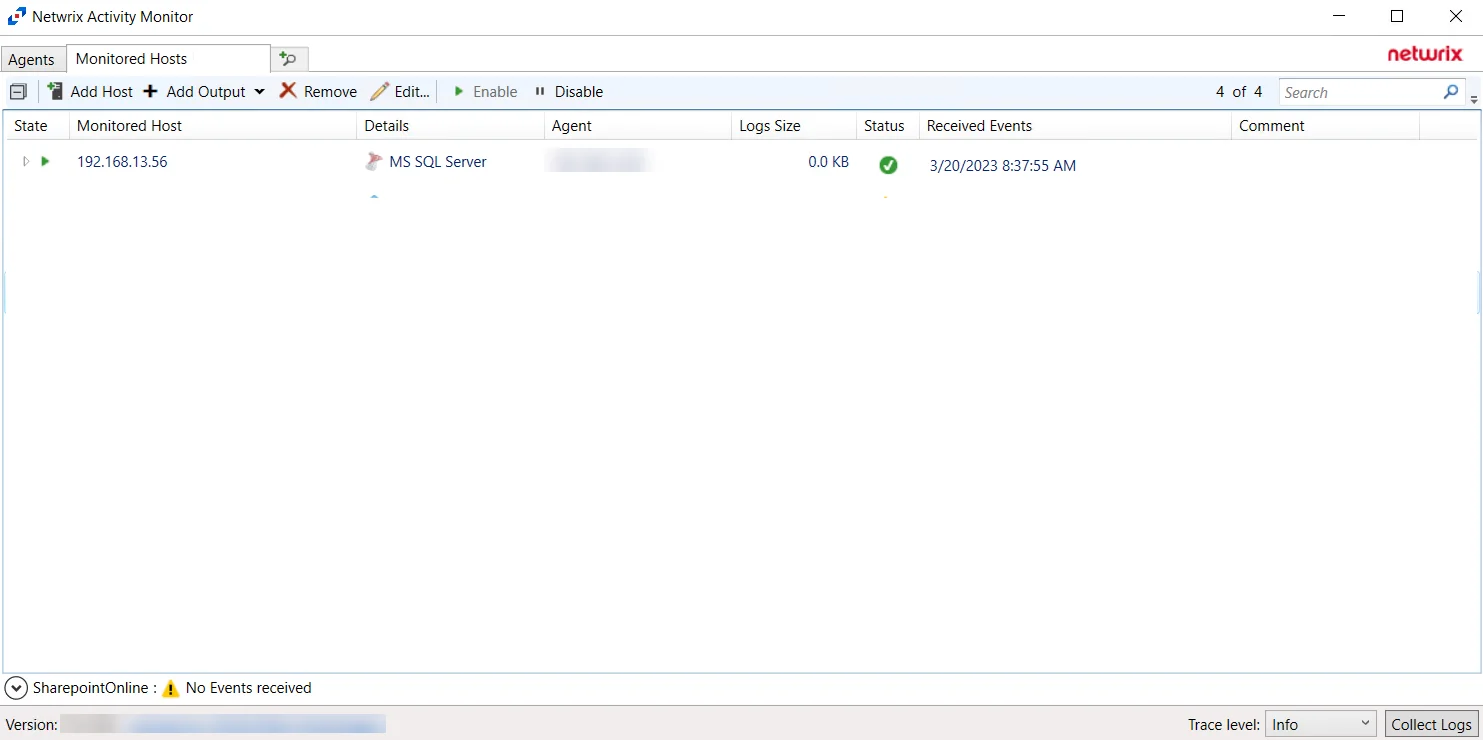Click No Events received message
Image resolution: width=1483 pixels, height=740 pixels.
pos(249,688)
